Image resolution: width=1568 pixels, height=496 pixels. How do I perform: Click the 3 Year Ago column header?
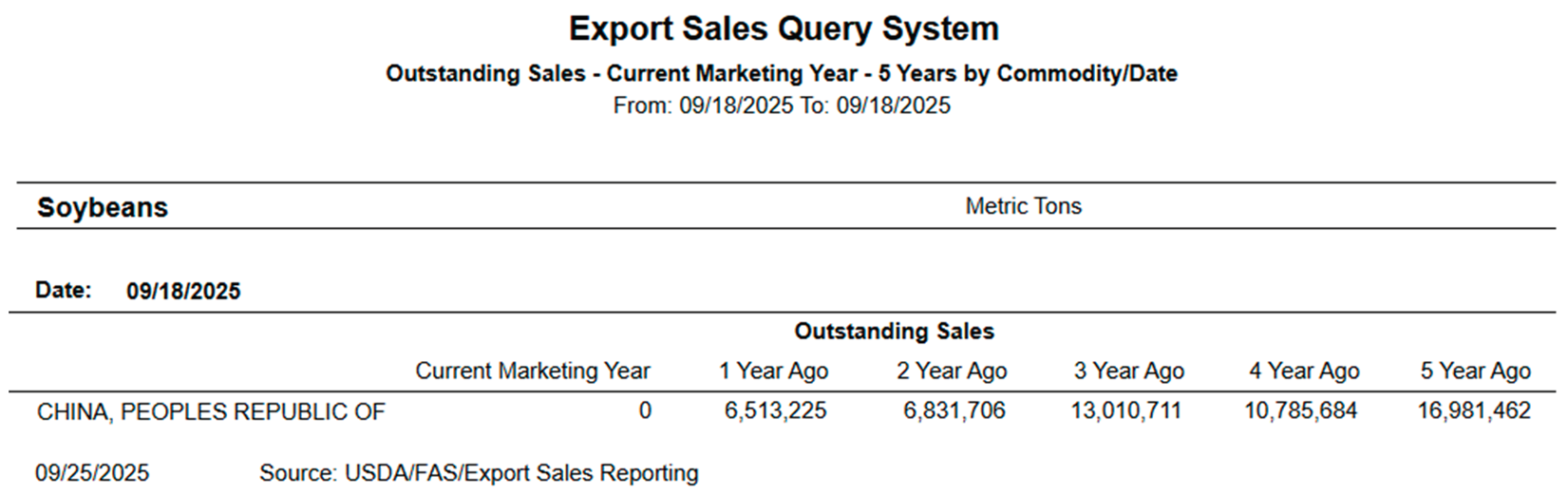point(1128,371)
